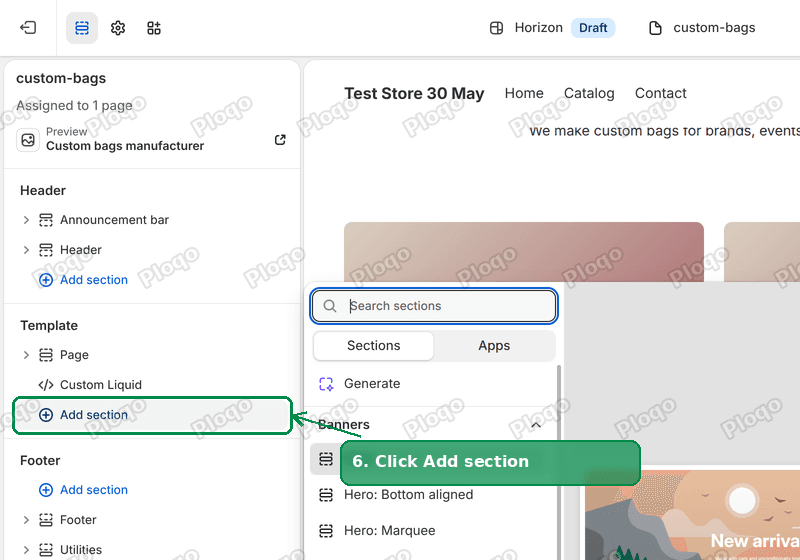Image resolution: width=800 pixels, height=560 pixels.
Task: Open Catalog in store navigation
Action: coord(589,93)
